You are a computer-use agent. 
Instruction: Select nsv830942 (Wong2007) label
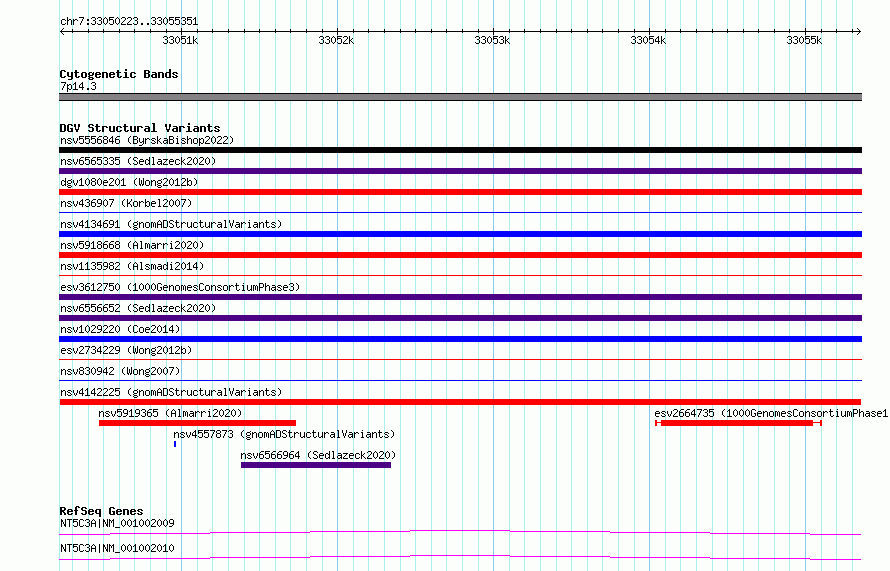point(120,371)
